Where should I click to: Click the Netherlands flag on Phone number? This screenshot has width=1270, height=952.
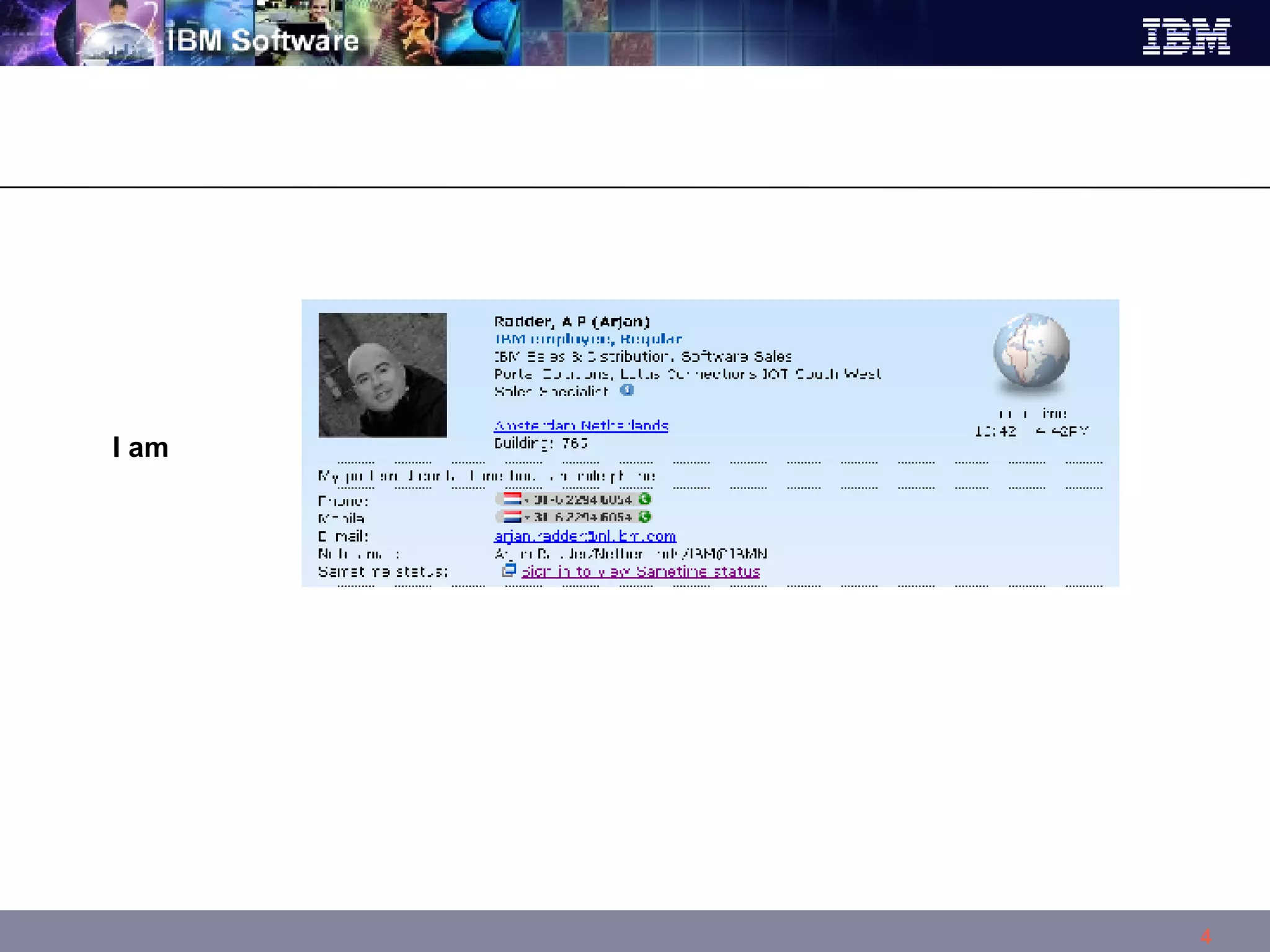pyautogui.click(x=512, y=499)
